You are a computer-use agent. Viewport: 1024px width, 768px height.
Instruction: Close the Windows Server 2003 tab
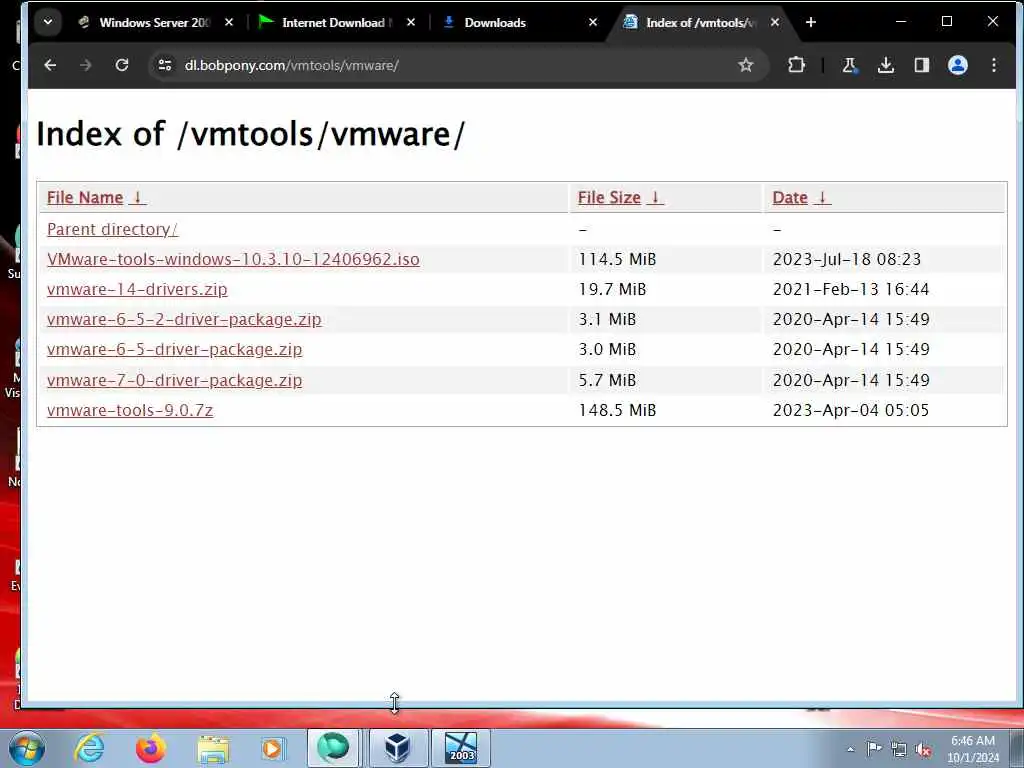click(x=229, y=22)
